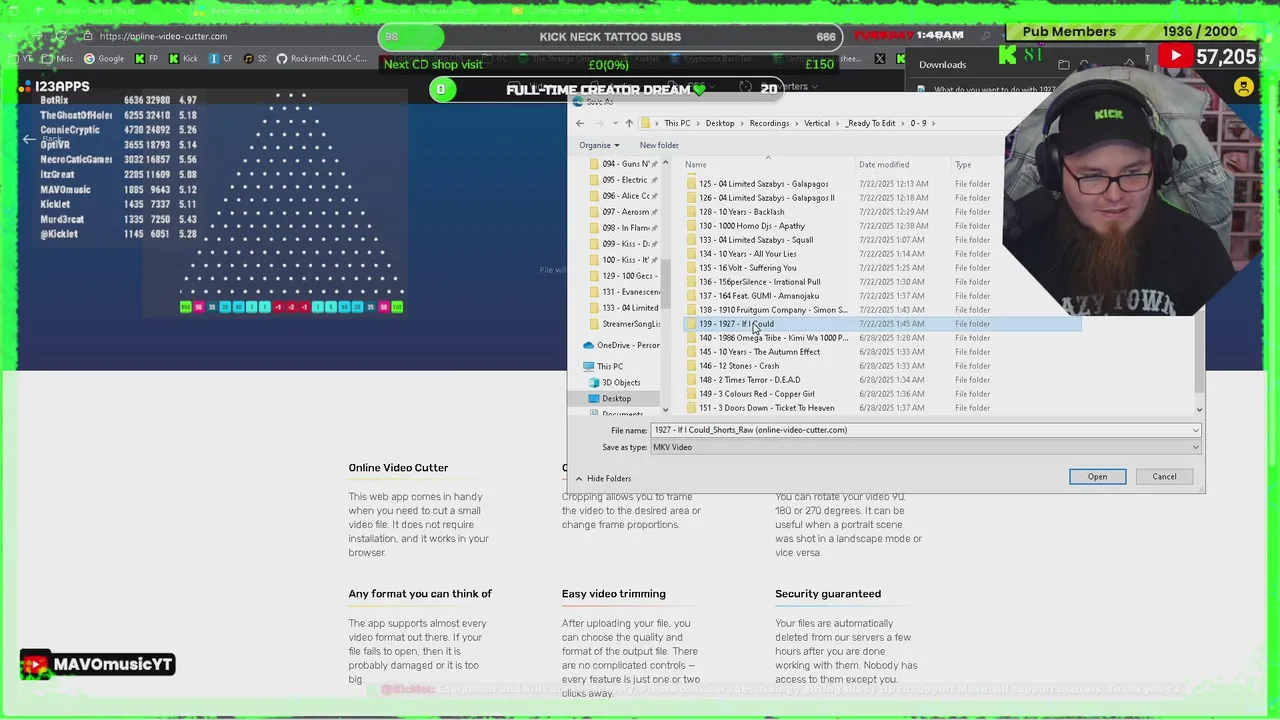Click file list scroll down arrow

1200,409
